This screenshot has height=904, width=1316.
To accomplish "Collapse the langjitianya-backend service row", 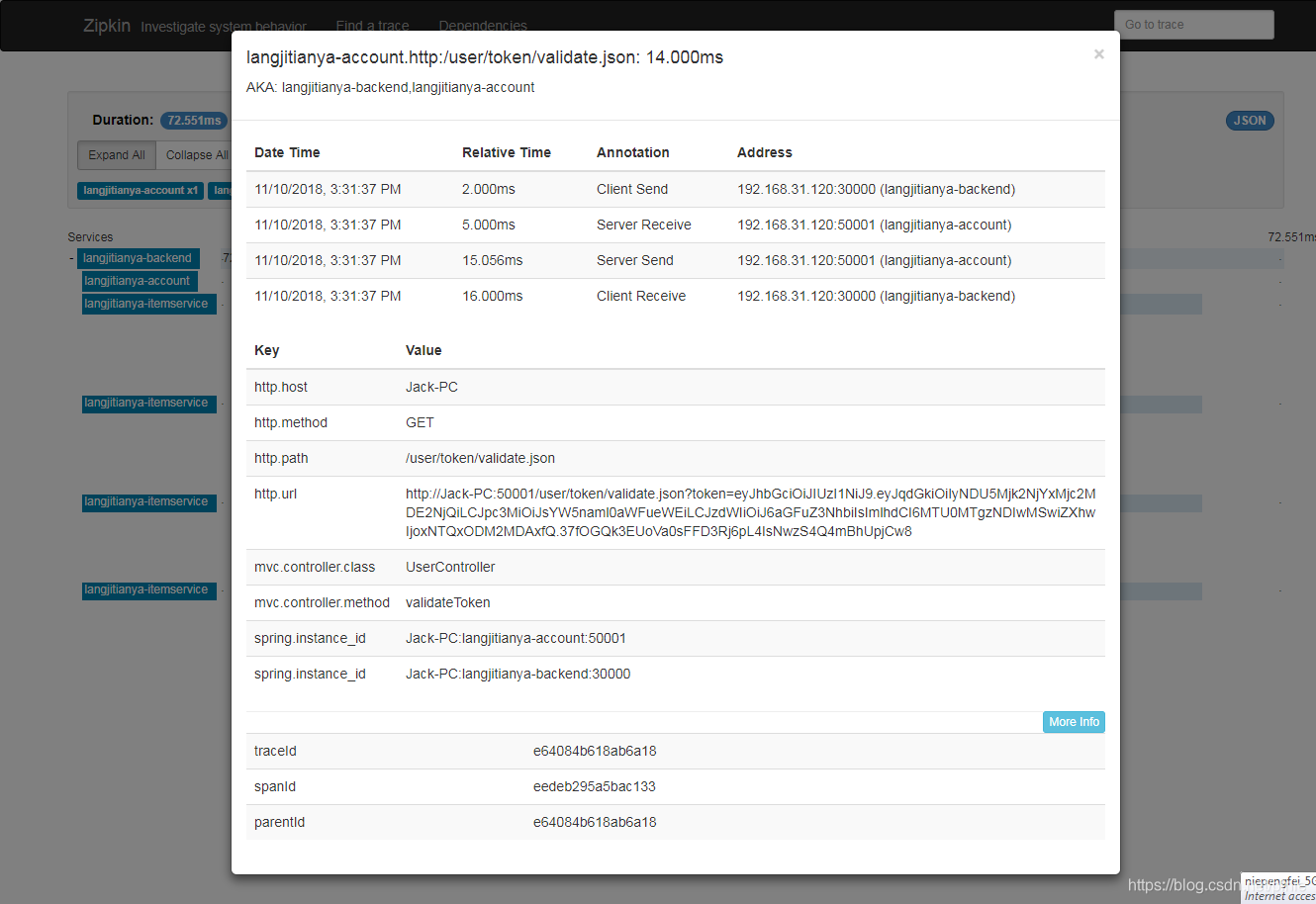I will tap(72, 258).
